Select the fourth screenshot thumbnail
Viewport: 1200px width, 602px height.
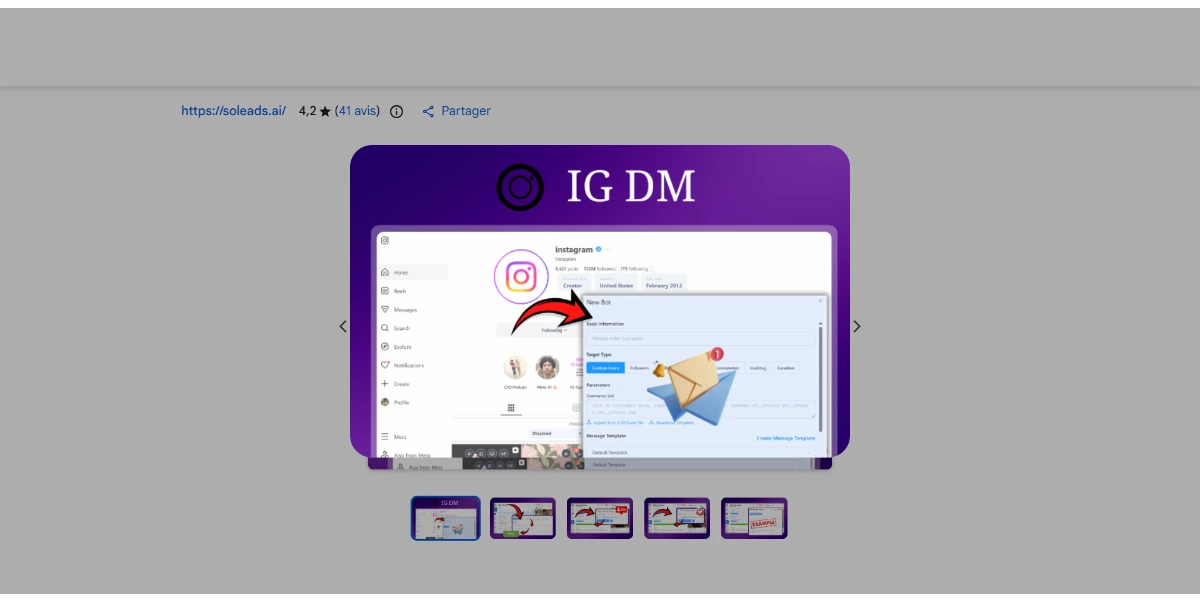677,518
